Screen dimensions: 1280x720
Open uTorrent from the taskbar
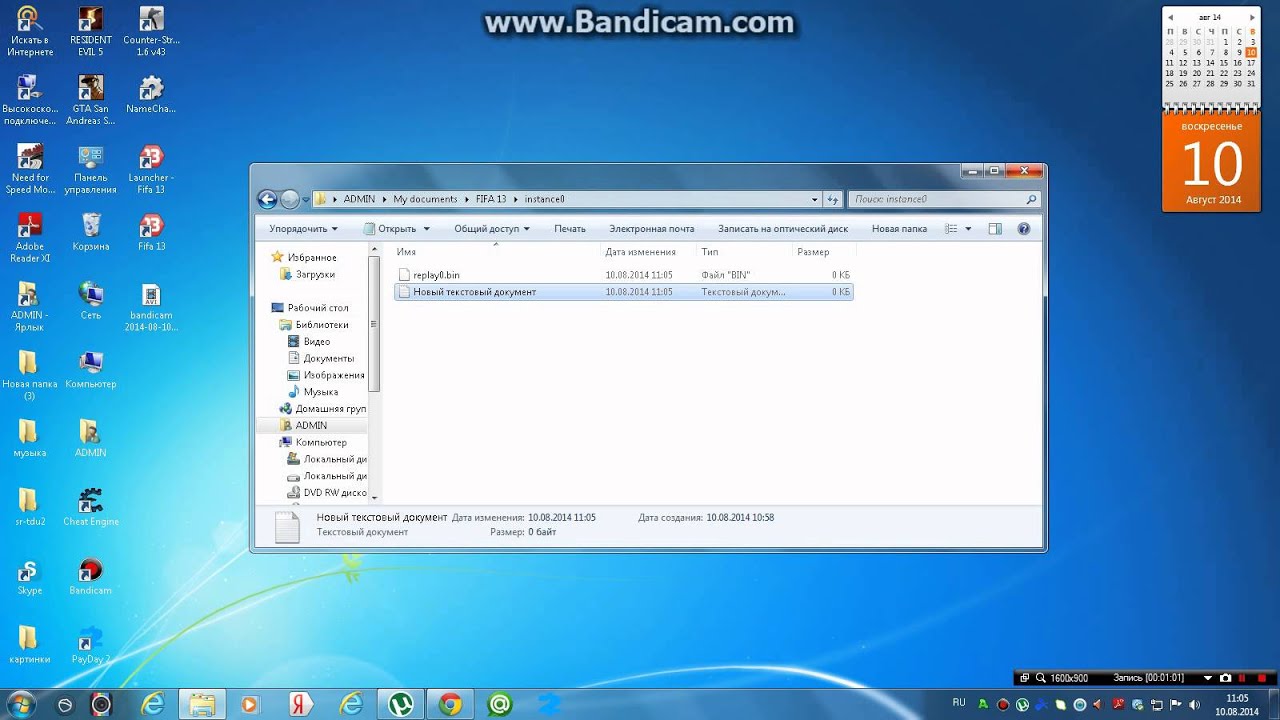point(401,705)
